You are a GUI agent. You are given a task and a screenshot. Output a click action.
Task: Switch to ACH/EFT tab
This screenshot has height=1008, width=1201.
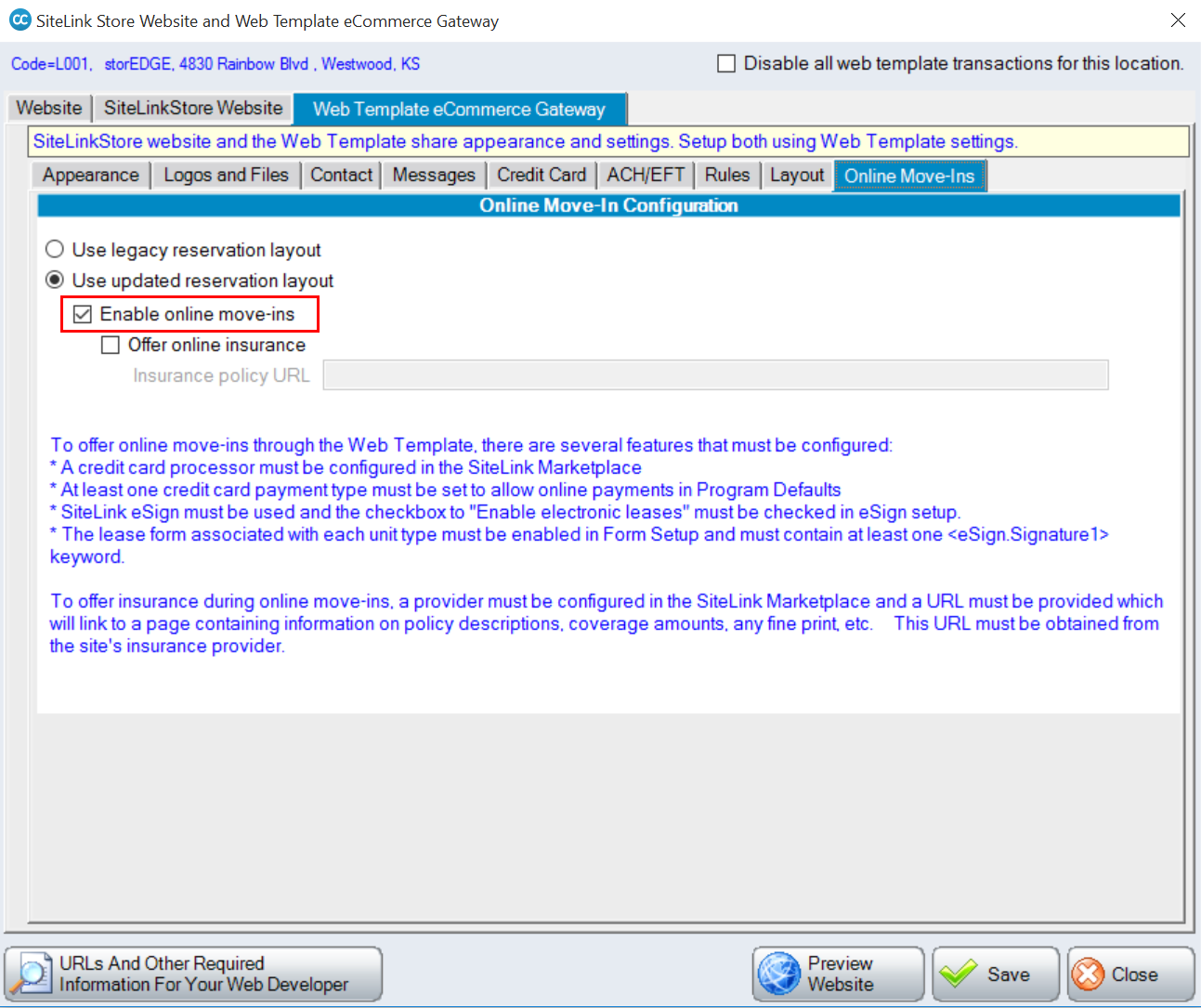tap(646, 175)
